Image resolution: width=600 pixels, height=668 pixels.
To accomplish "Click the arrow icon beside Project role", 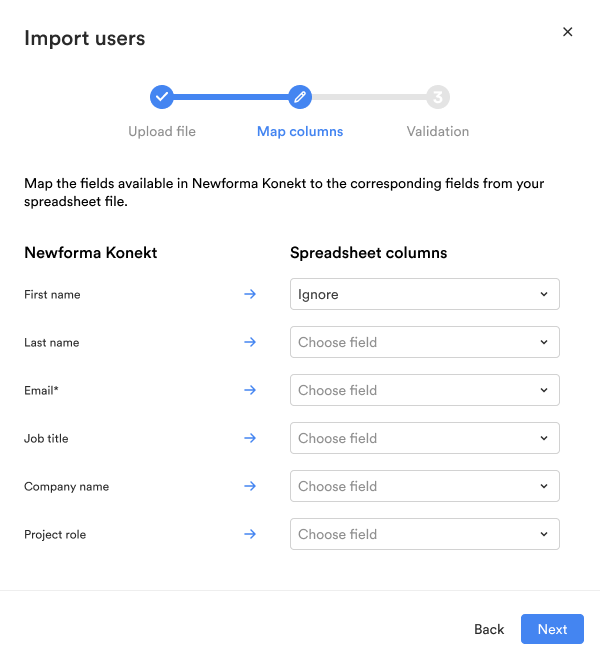I will pos(250,534).
